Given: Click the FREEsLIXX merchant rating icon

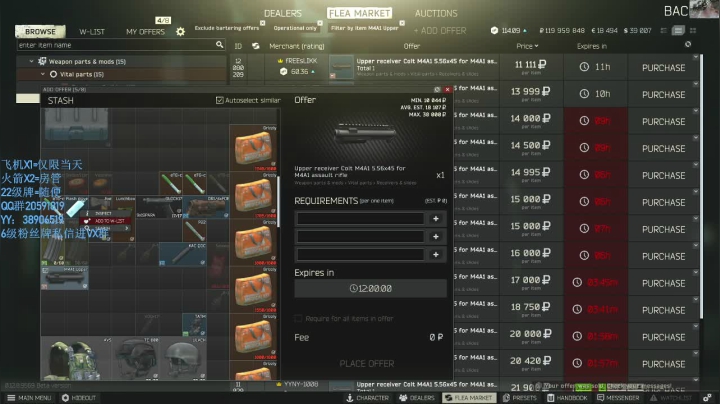Looking at the screenshot, I should point(283,71).
